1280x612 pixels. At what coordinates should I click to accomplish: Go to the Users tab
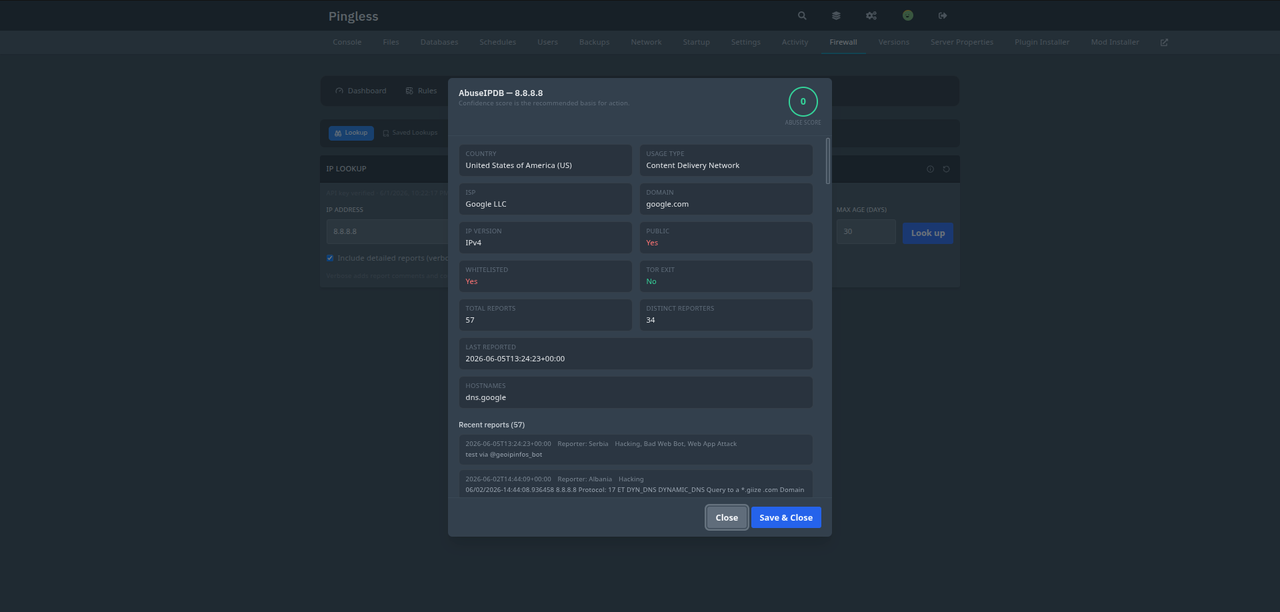coord(548,42)
